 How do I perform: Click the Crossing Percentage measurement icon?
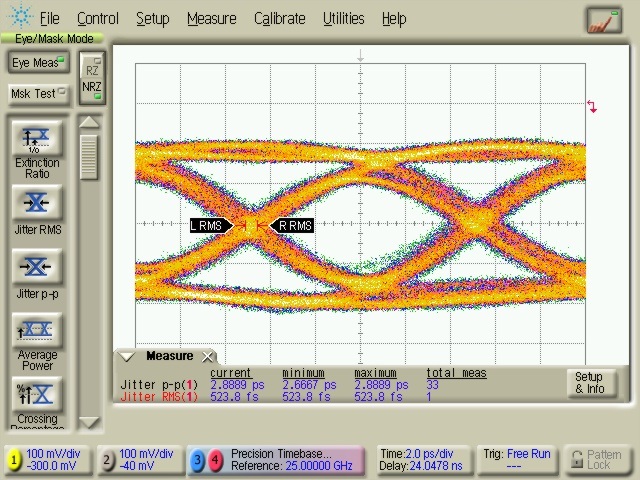(37, 393)
